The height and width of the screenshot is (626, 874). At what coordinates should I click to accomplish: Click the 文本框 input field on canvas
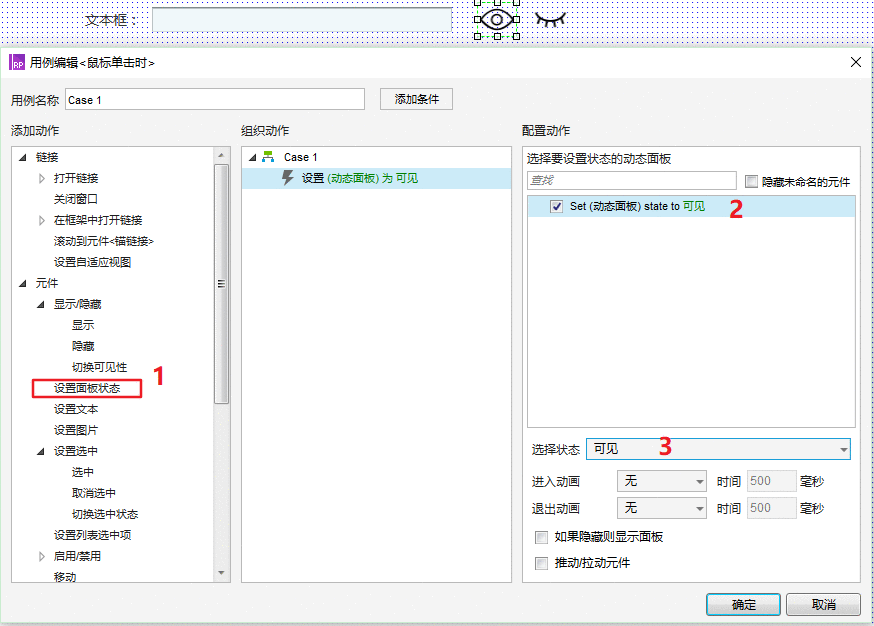coord(302,20)
